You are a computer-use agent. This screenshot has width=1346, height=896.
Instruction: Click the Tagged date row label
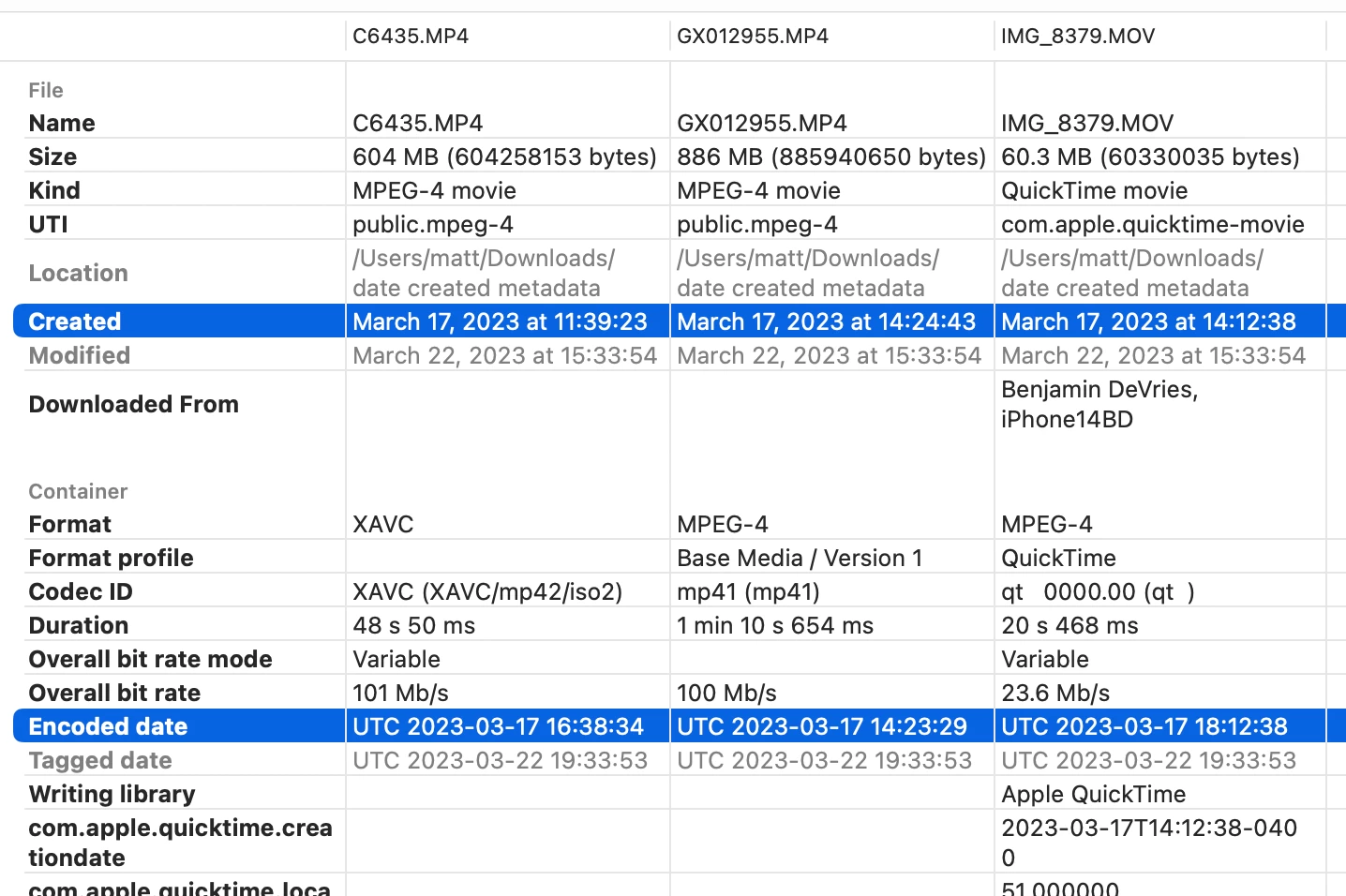click(x=100, y=760)
